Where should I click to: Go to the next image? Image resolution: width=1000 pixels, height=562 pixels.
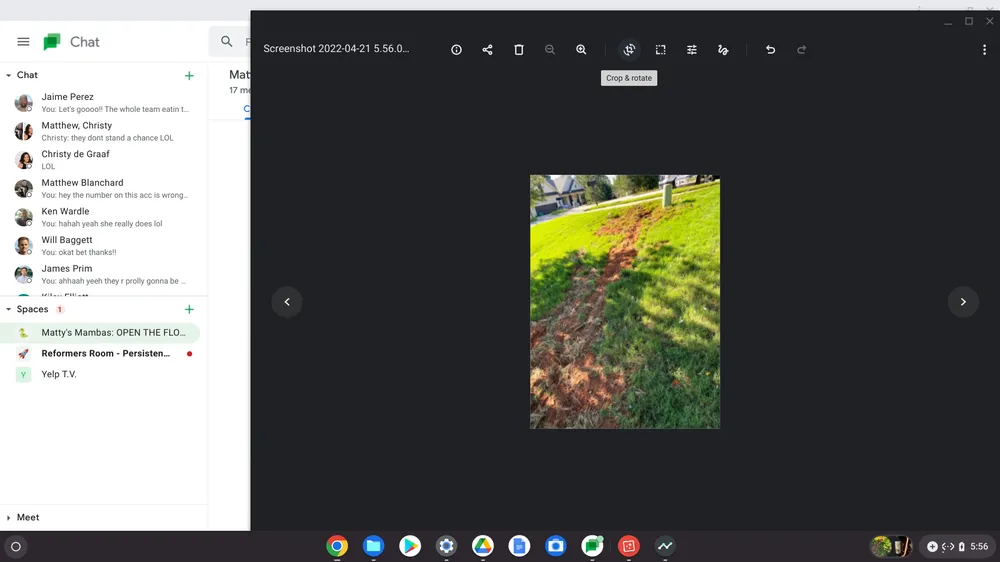(963, 302)
